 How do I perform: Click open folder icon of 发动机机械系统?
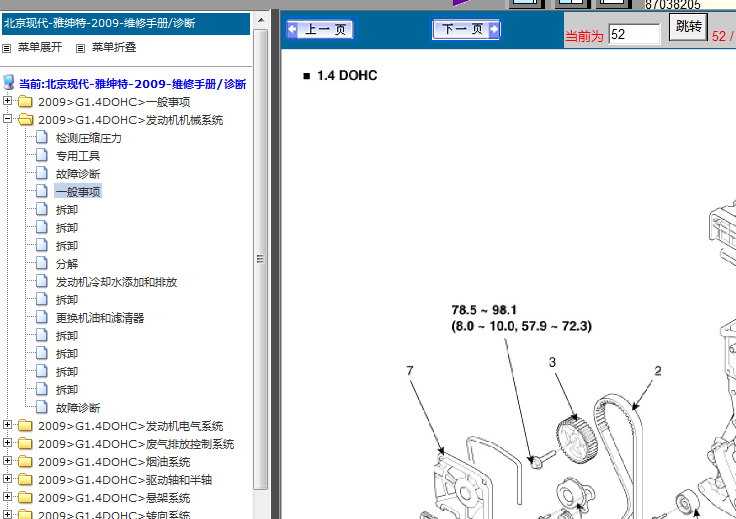(x=25, y=120)
